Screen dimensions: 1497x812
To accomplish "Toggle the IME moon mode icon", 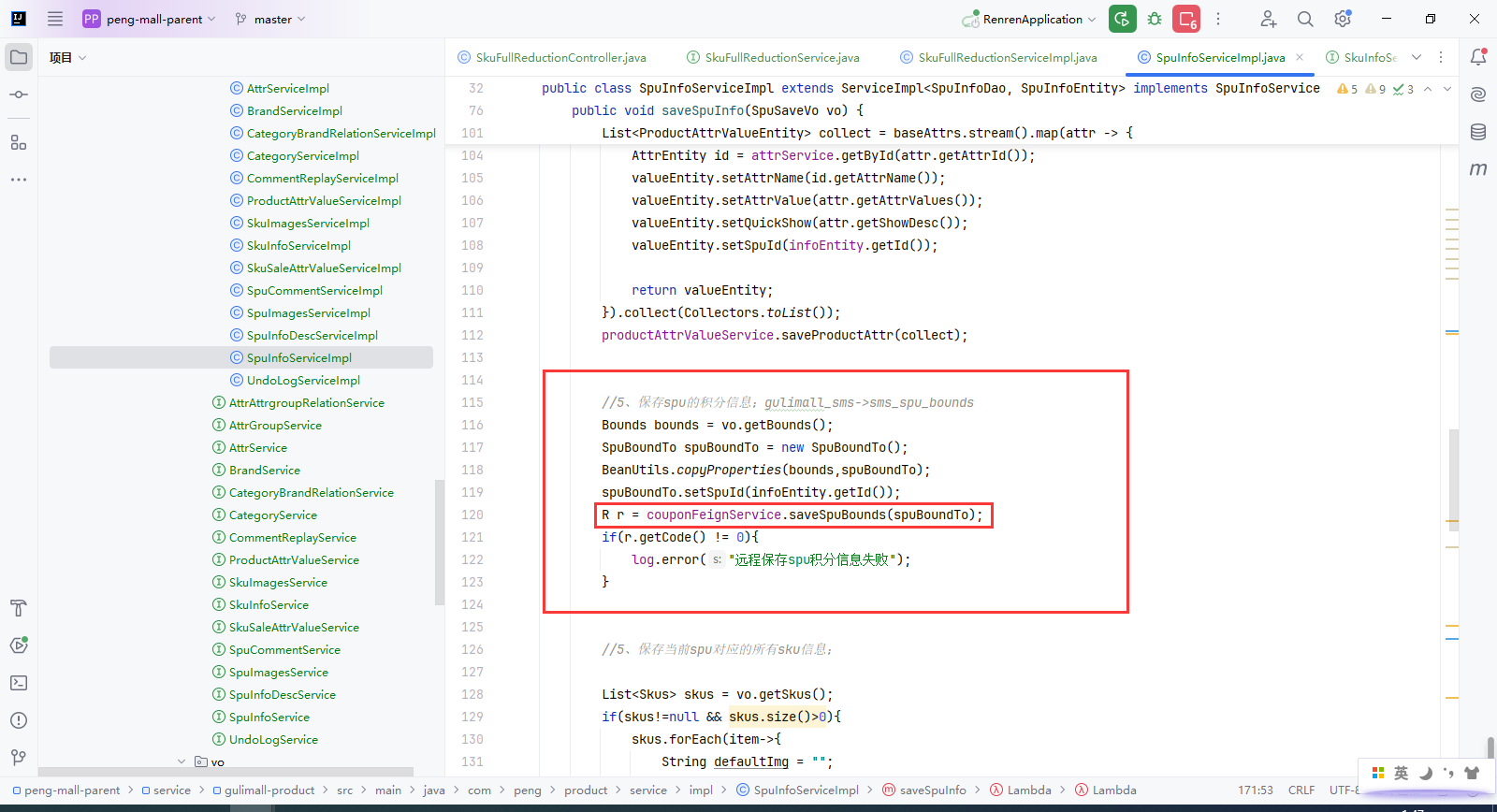I will (1425, 773).
